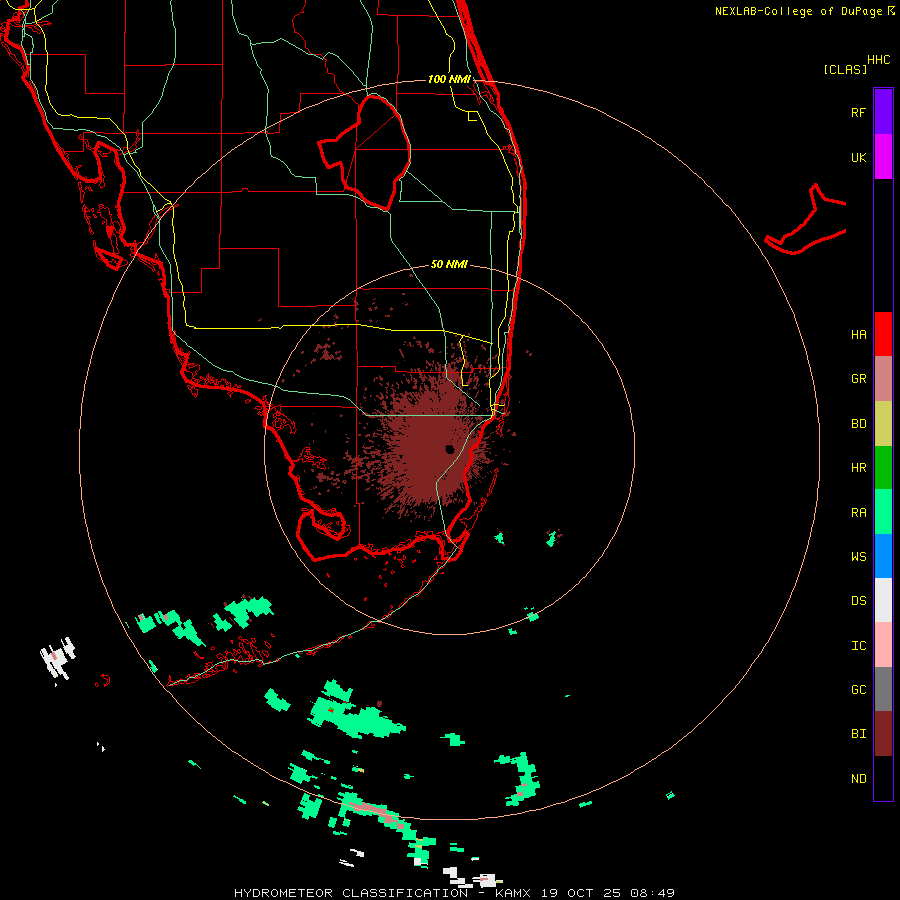Click the Lake Okeechobee outline

coord(365,152)
